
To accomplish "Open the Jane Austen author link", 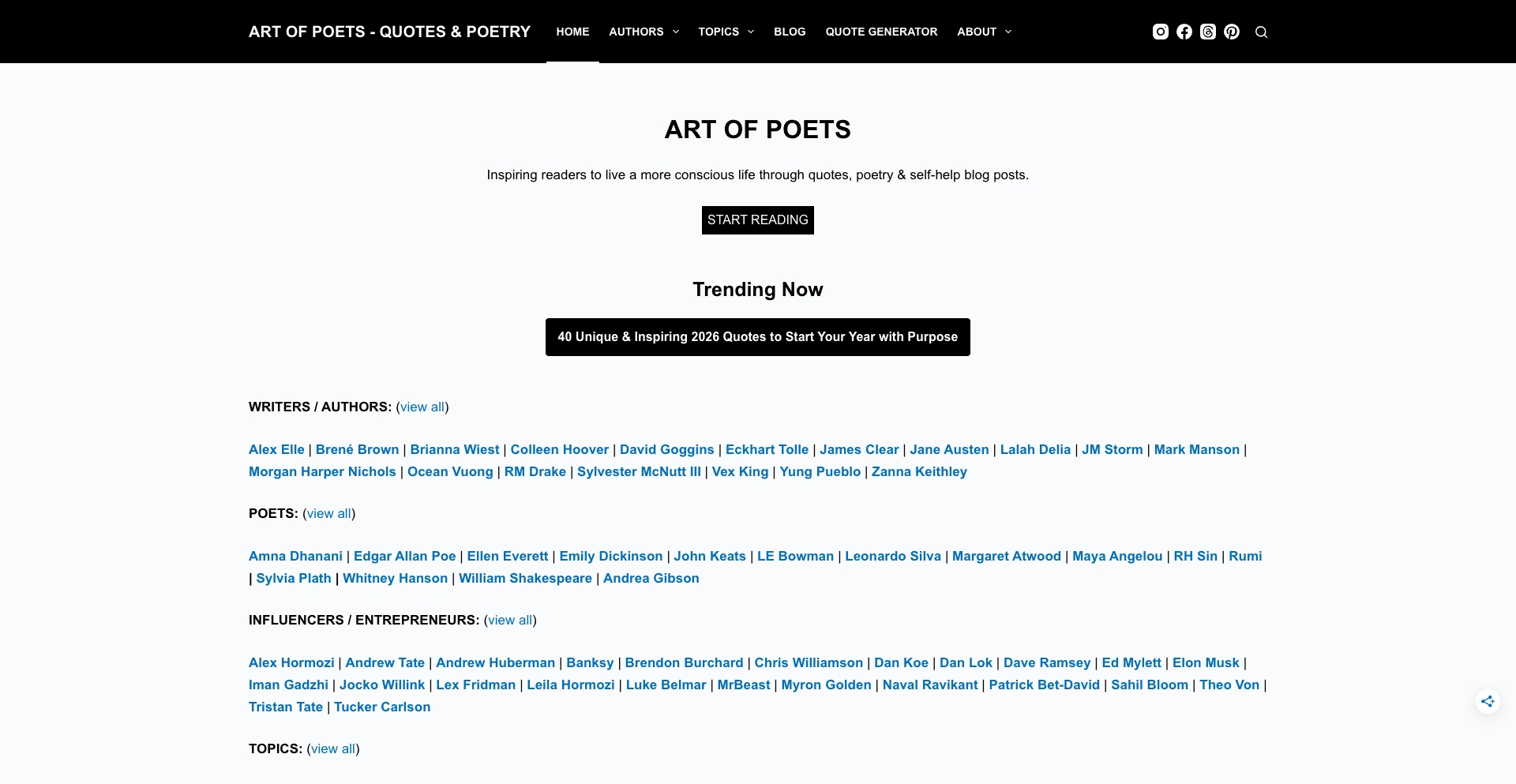I will click(948, 449).
